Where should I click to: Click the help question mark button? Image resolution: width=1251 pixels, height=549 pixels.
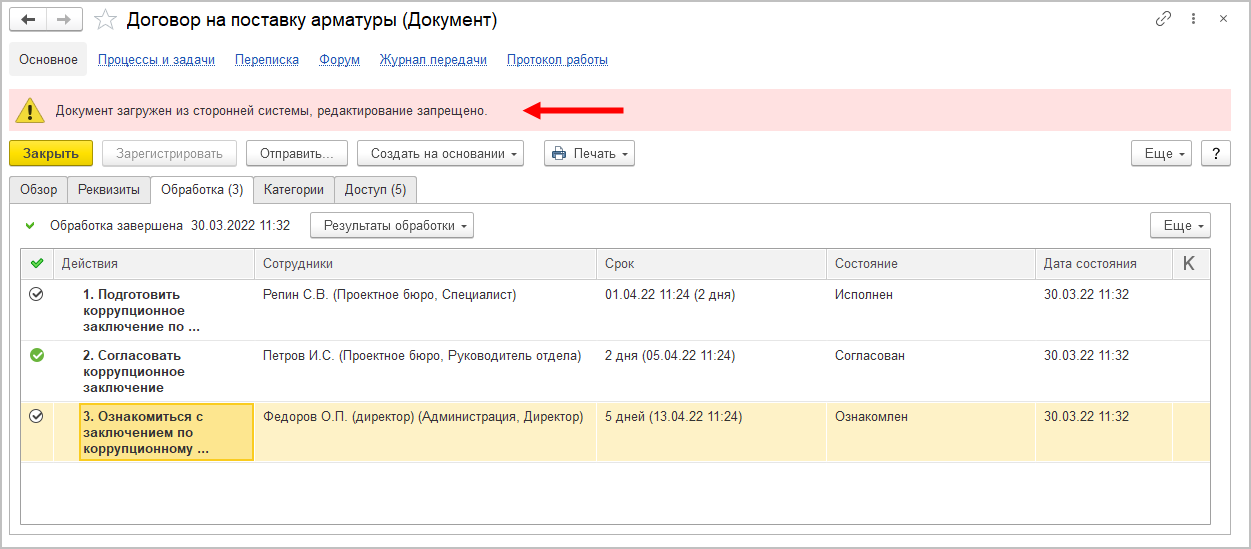pyautogui.click(x=1215, y=153)
